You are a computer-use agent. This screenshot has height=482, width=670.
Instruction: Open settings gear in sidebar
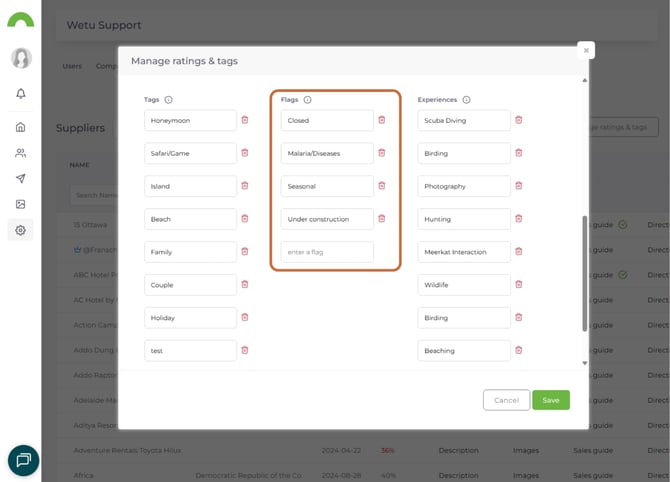21,230
